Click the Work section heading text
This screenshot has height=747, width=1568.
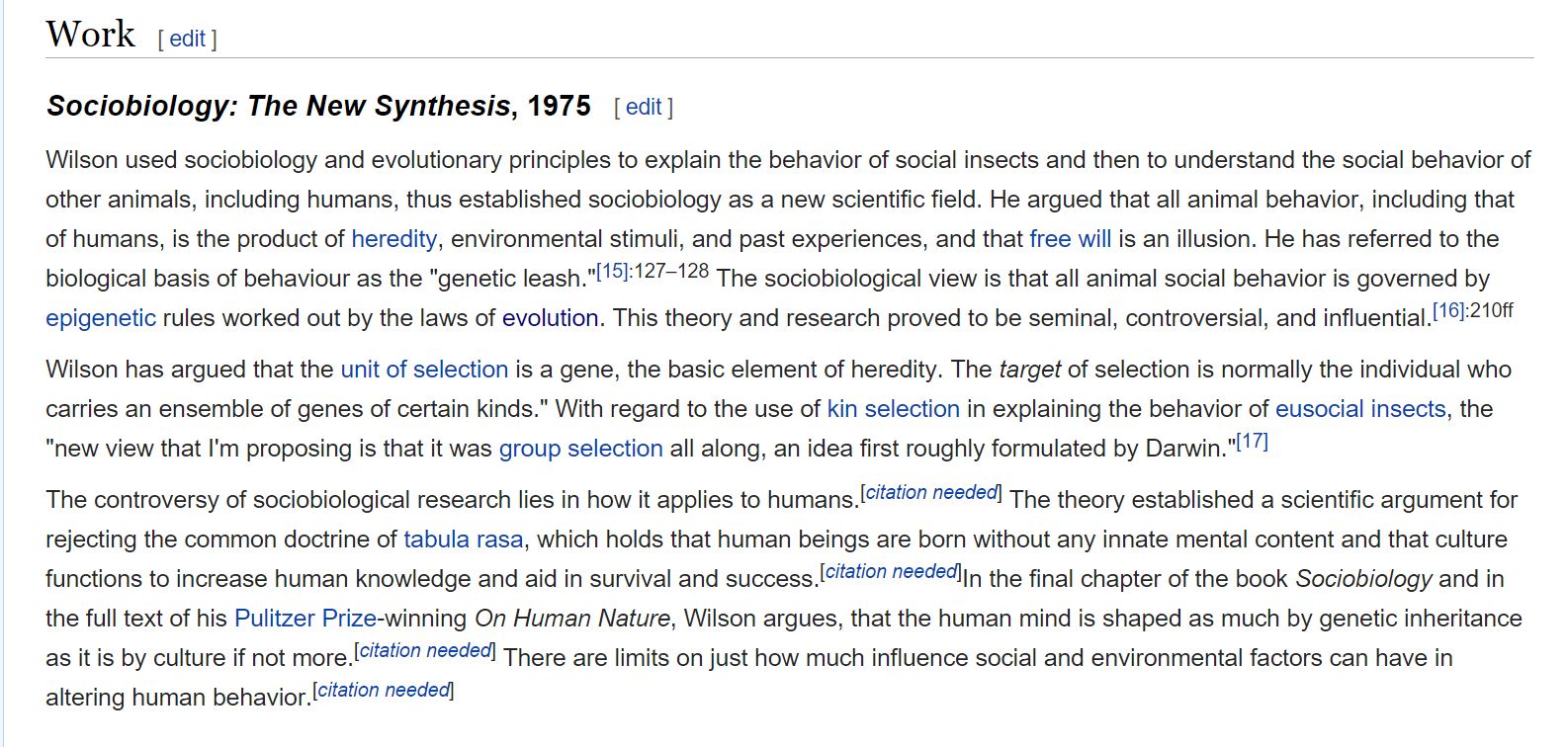coord(91,35)
